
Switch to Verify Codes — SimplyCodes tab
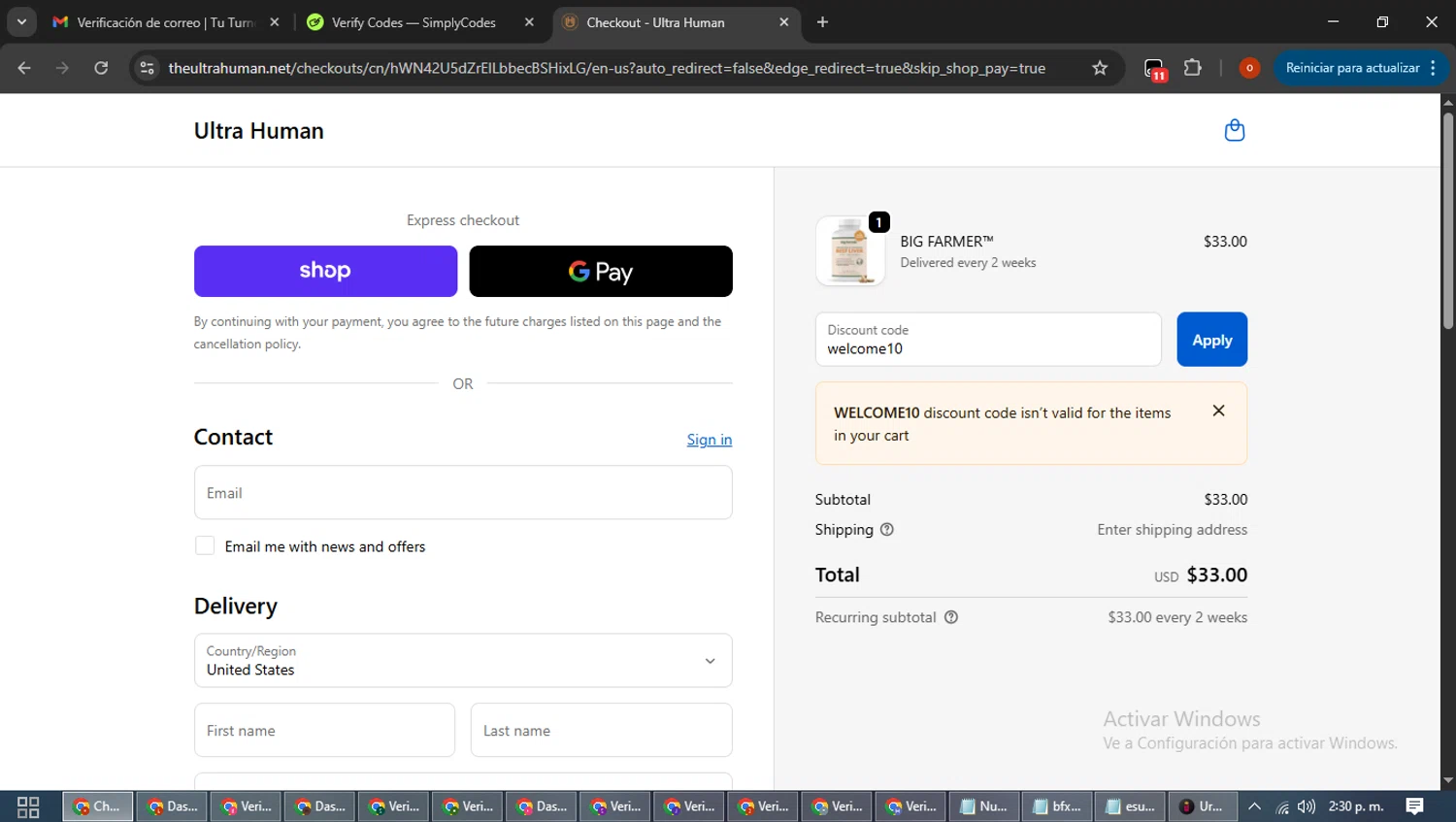(419, 22)
